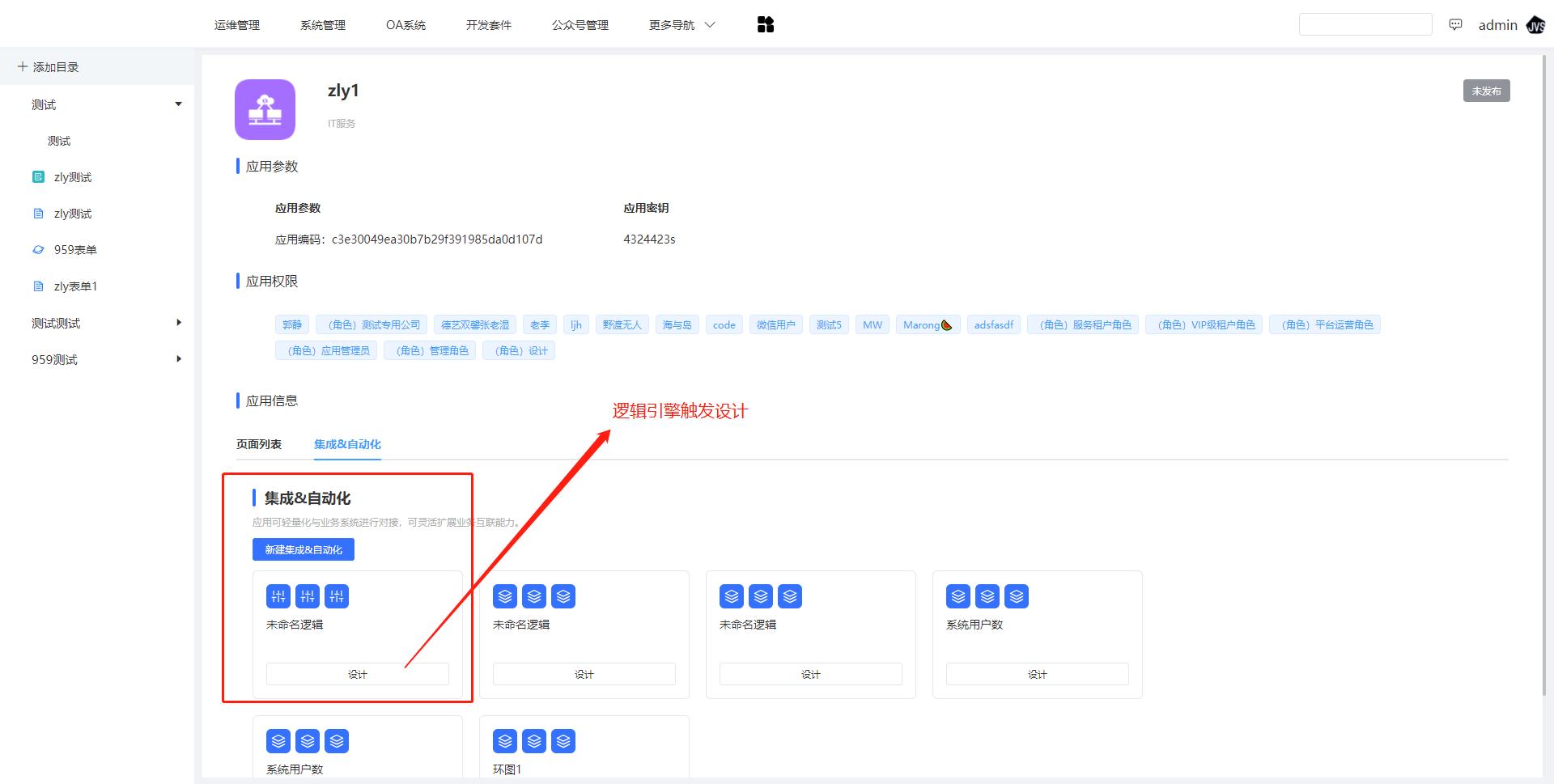This screenshot has height=784, width=1554.
Task: Click 添加目录 in the sidebar
Action: pos(56,67)
